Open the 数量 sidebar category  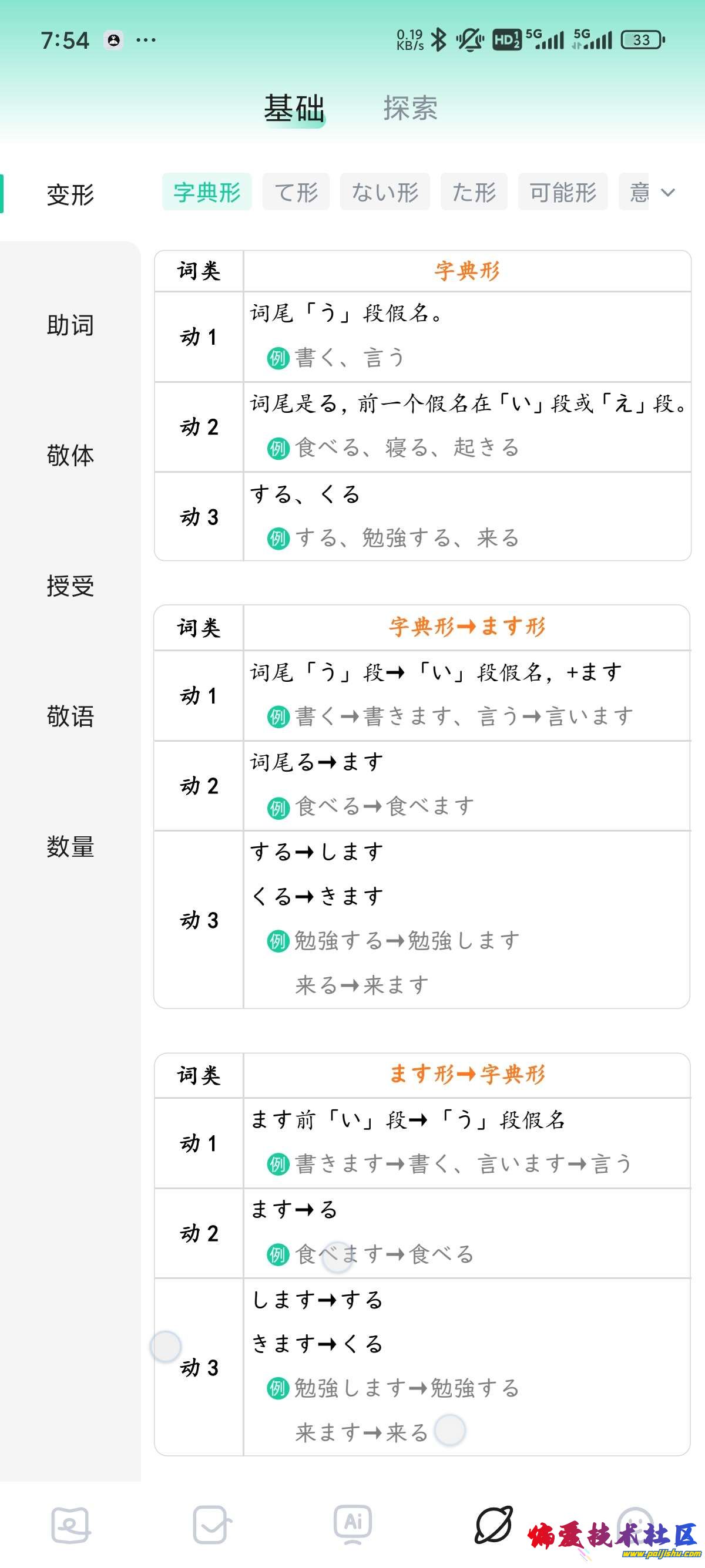[70, 846]
